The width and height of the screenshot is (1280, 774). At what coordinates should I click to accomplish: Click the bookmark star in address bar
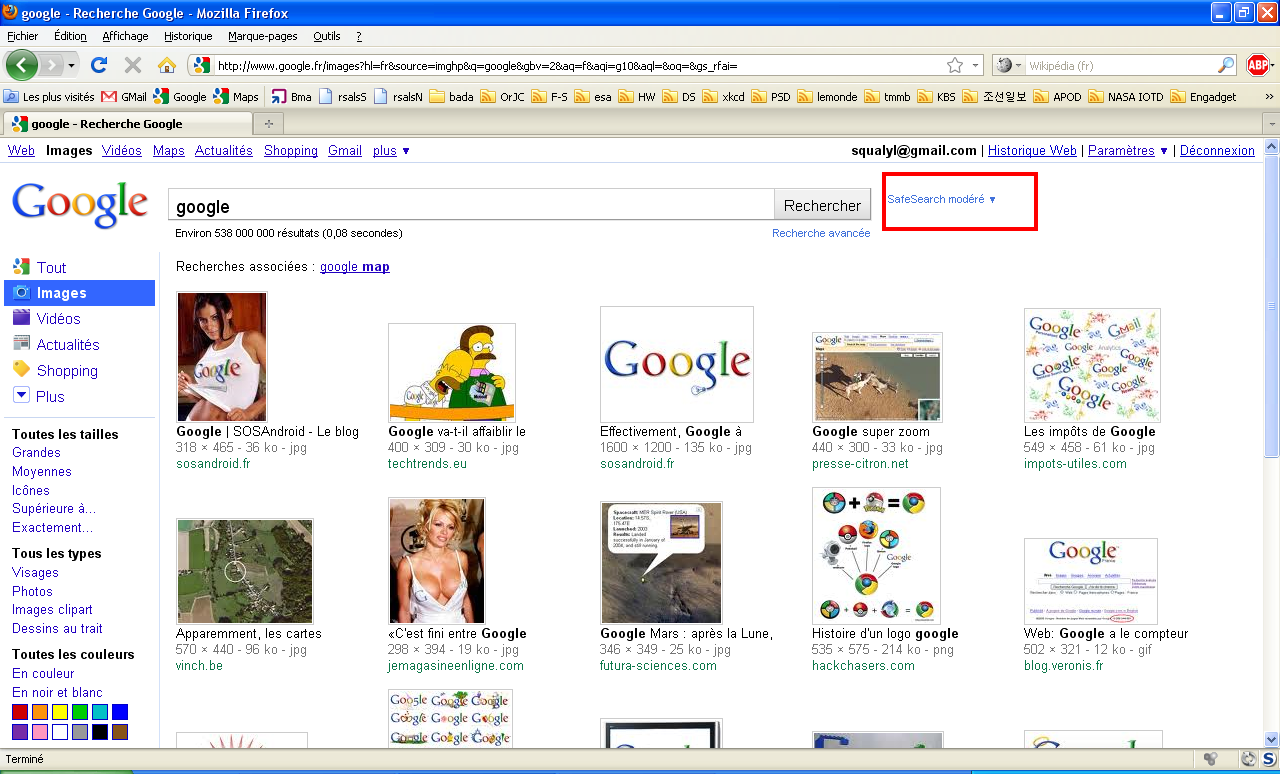click(955, 65)
